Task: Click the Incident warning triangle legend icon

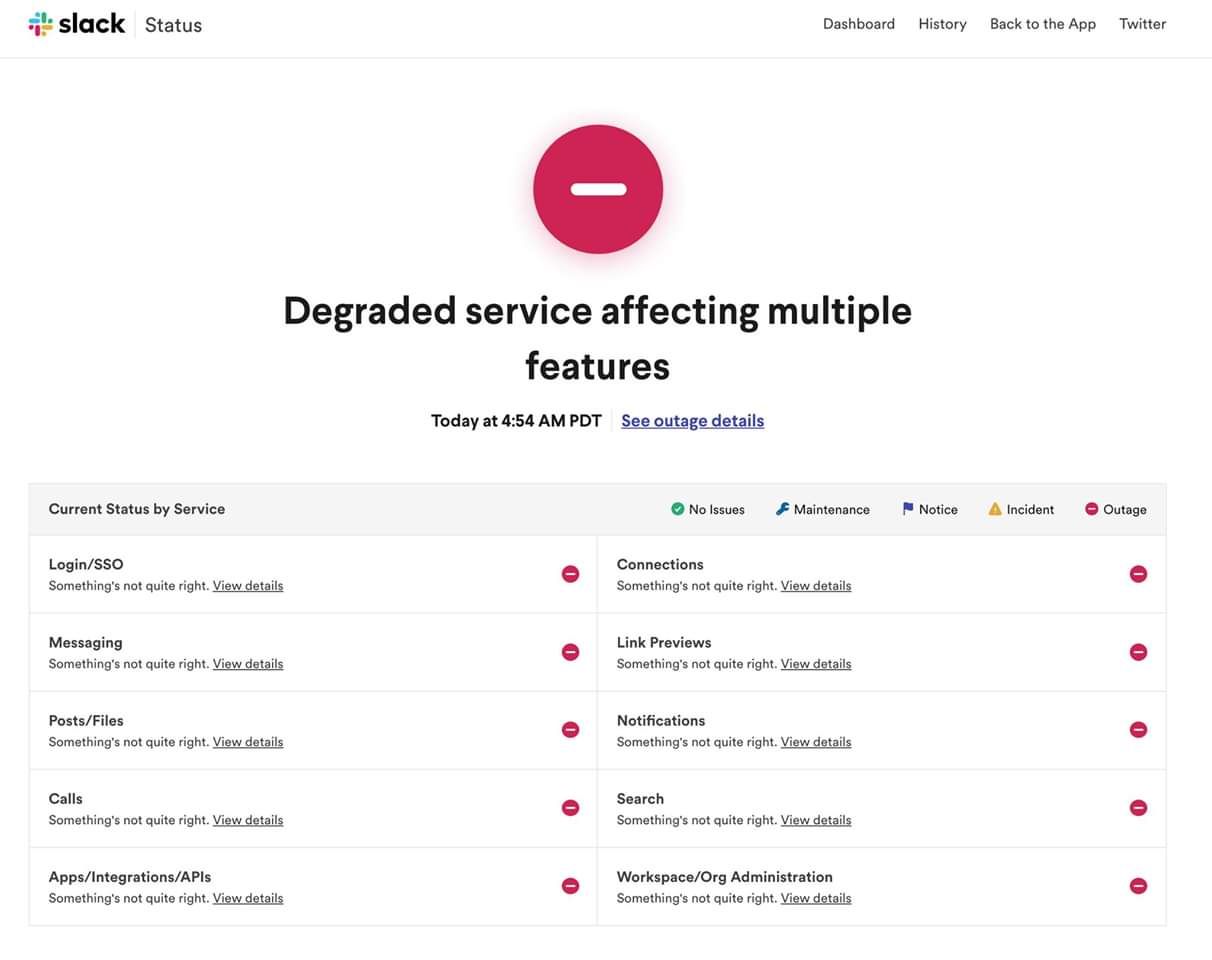Action: [x=995, y=509]
